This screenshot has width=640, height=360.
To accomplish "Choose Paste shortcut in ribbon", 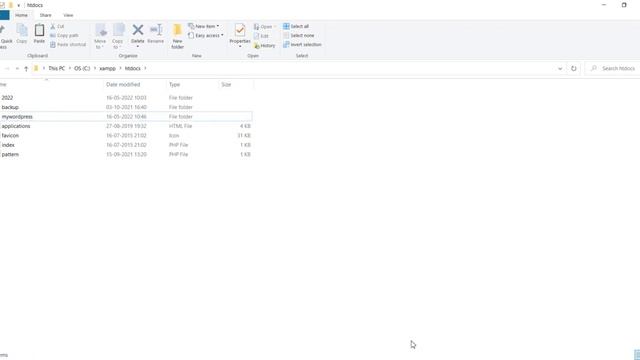I will click(68, 44).
